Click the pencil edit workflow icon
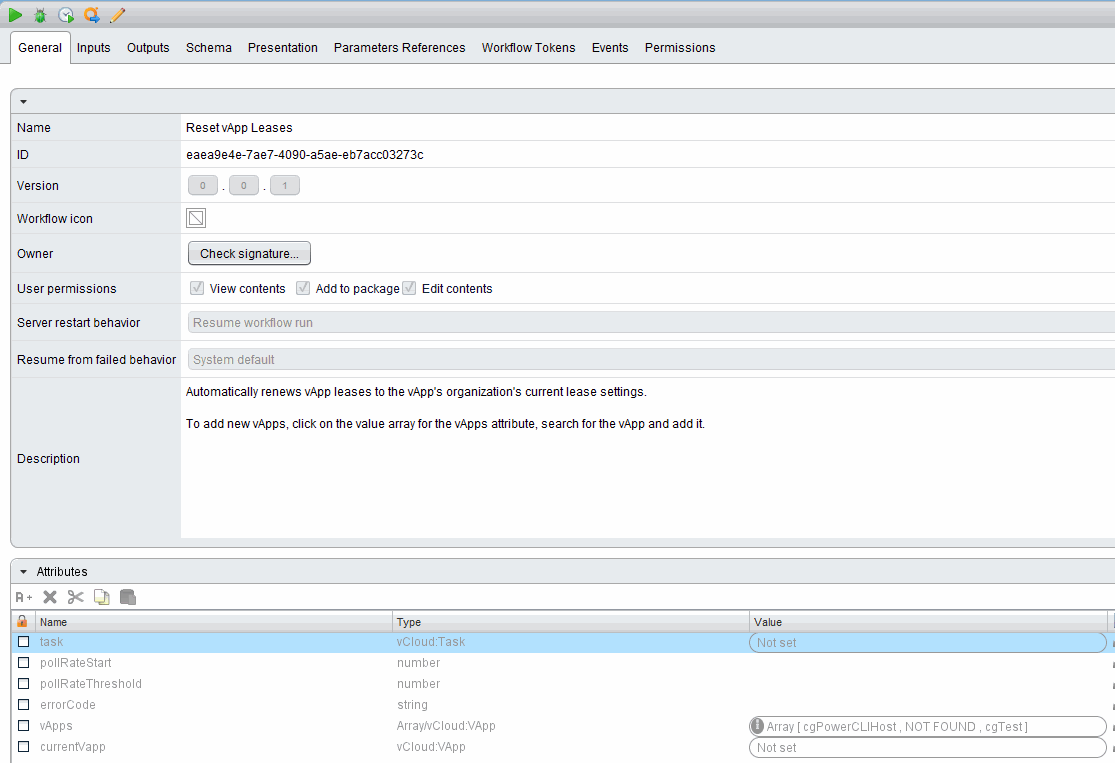This screenshot has width=1115, height=763. [117, 15]
